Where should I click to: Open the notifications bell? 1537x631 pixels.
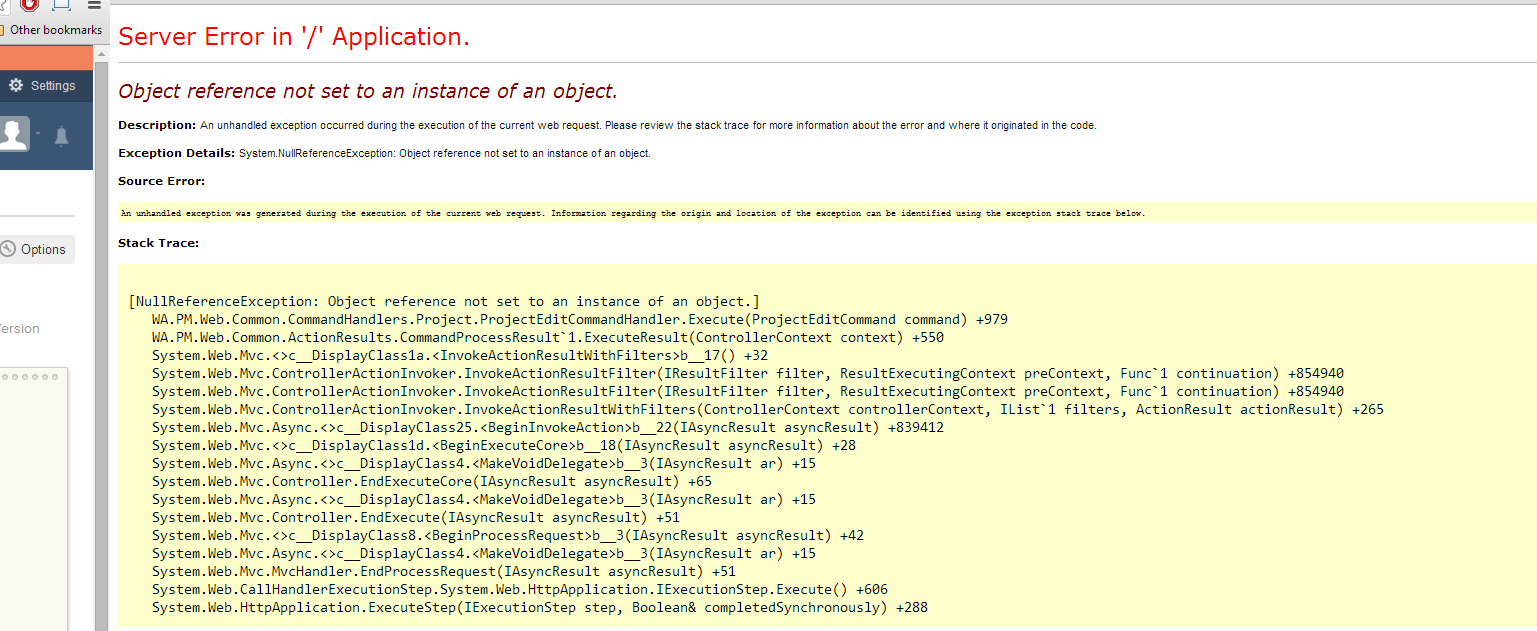point(61,136)
